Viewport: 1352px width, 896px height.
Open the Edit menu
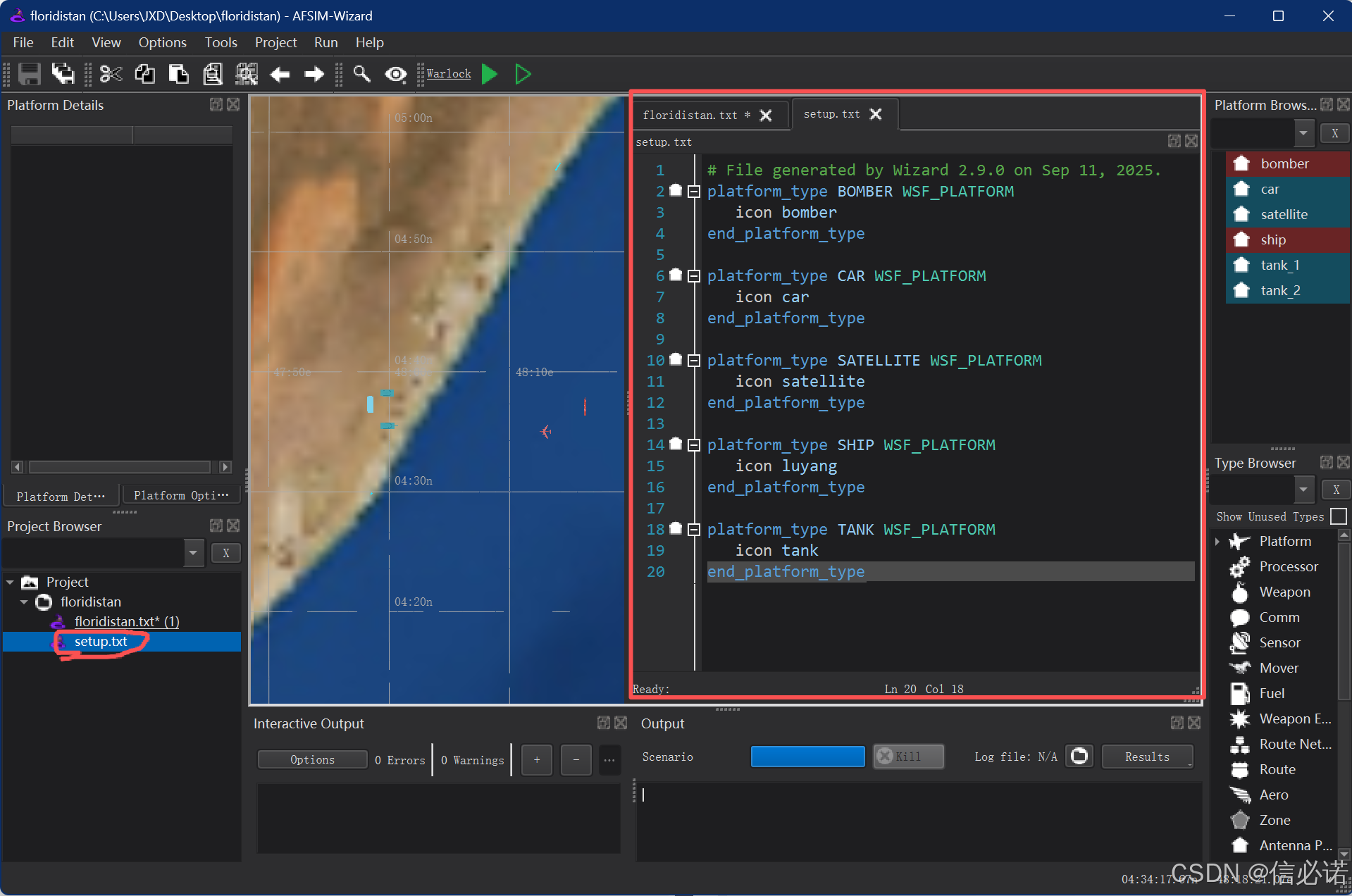(62, 42)
